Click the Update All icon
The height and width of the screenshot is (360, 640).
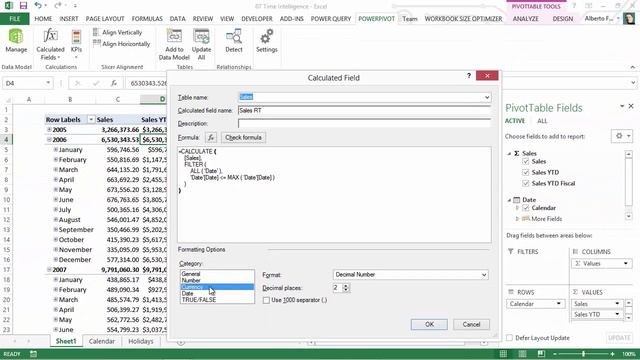pos(201,44)
